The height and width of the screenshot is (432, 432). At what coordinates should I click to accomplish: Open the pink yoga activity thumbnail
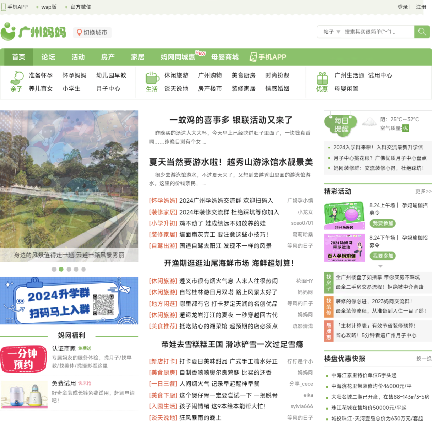click(x=344, y=248)
